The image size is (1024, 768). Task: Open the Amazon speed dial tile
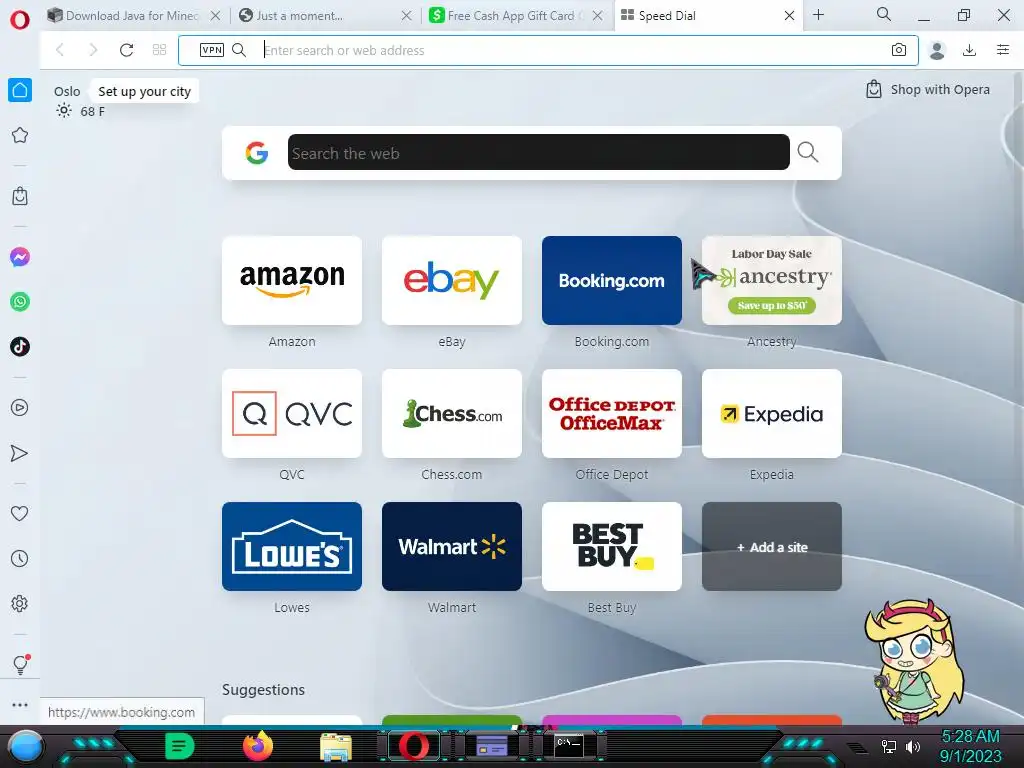coord(292,280)
